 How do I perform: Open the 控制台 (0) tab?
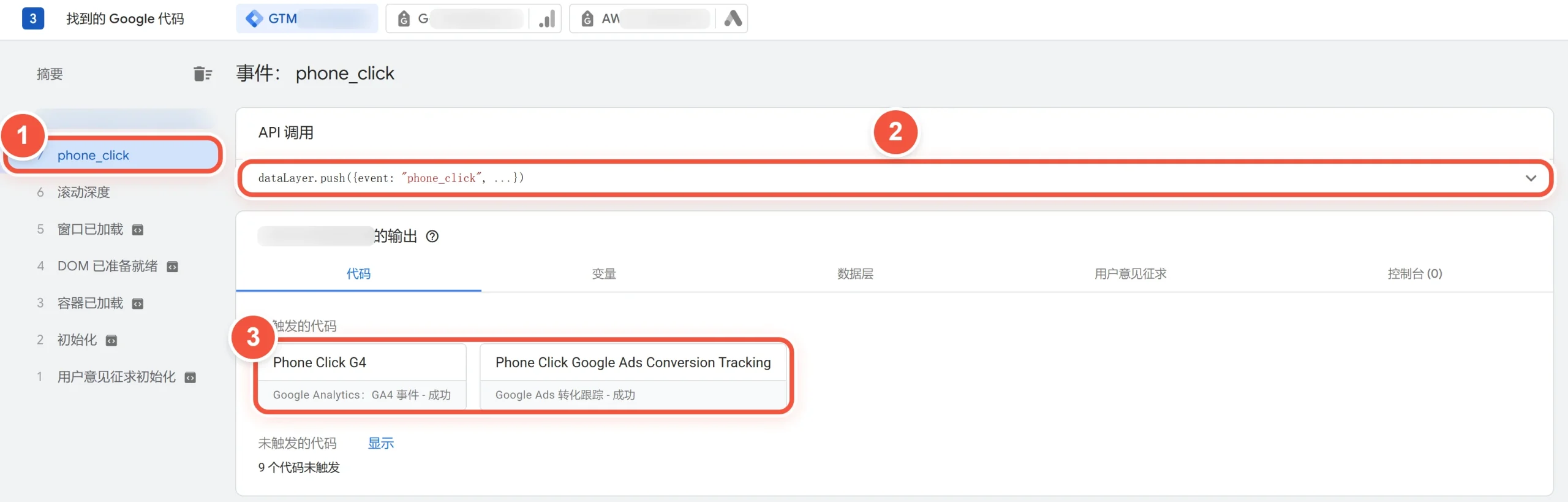pyautogui.click(x=1415, y=273)
